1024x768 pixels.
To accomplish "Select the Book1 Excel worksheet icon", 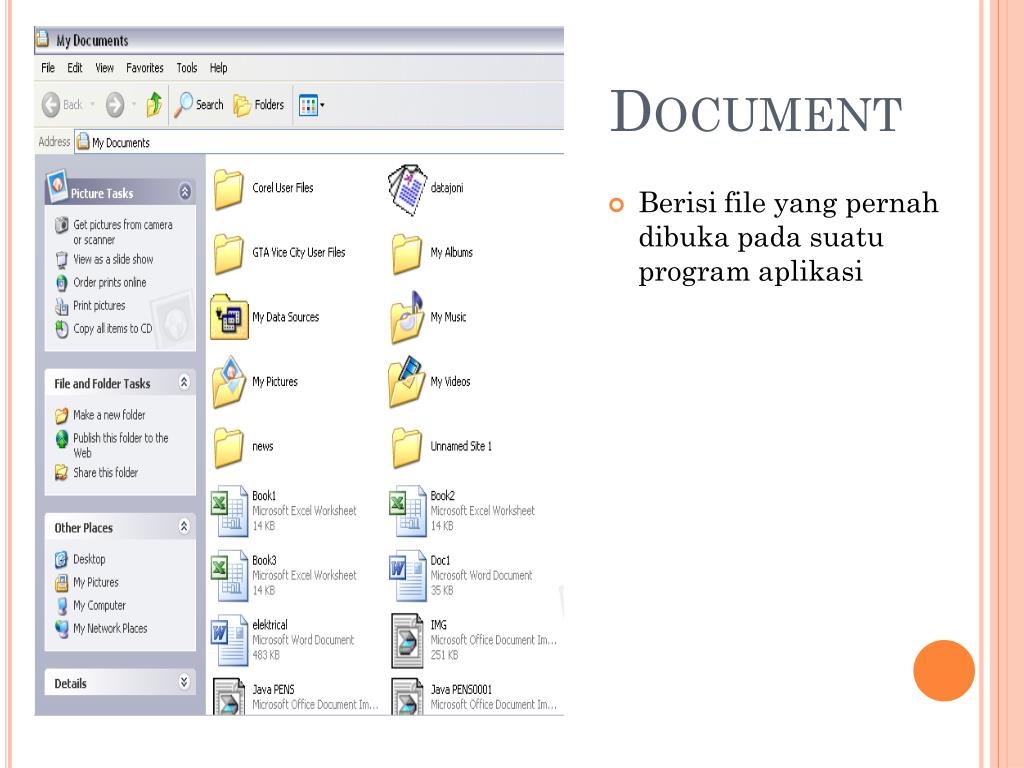I will 229,511.
